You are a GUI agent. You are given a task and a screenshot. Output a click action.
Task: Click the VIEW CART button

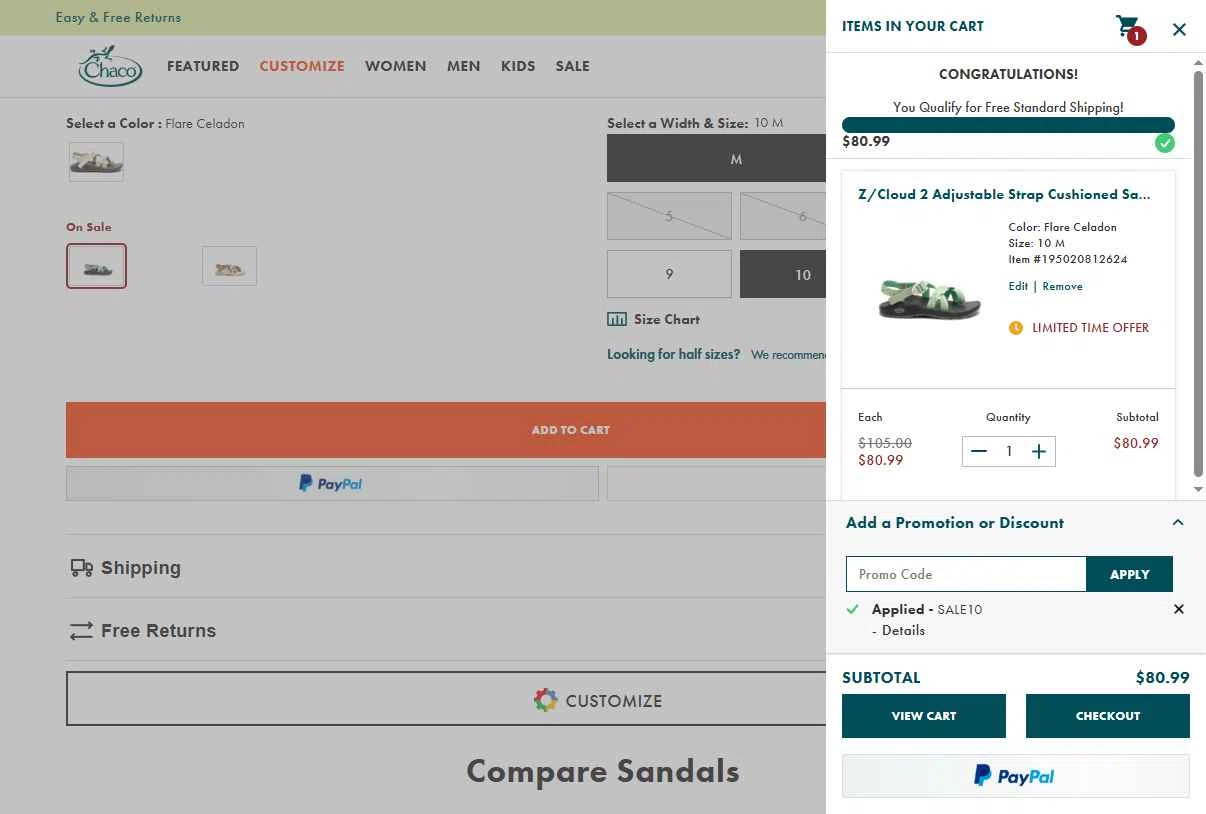pyautogui.click(x=924, y=716)
